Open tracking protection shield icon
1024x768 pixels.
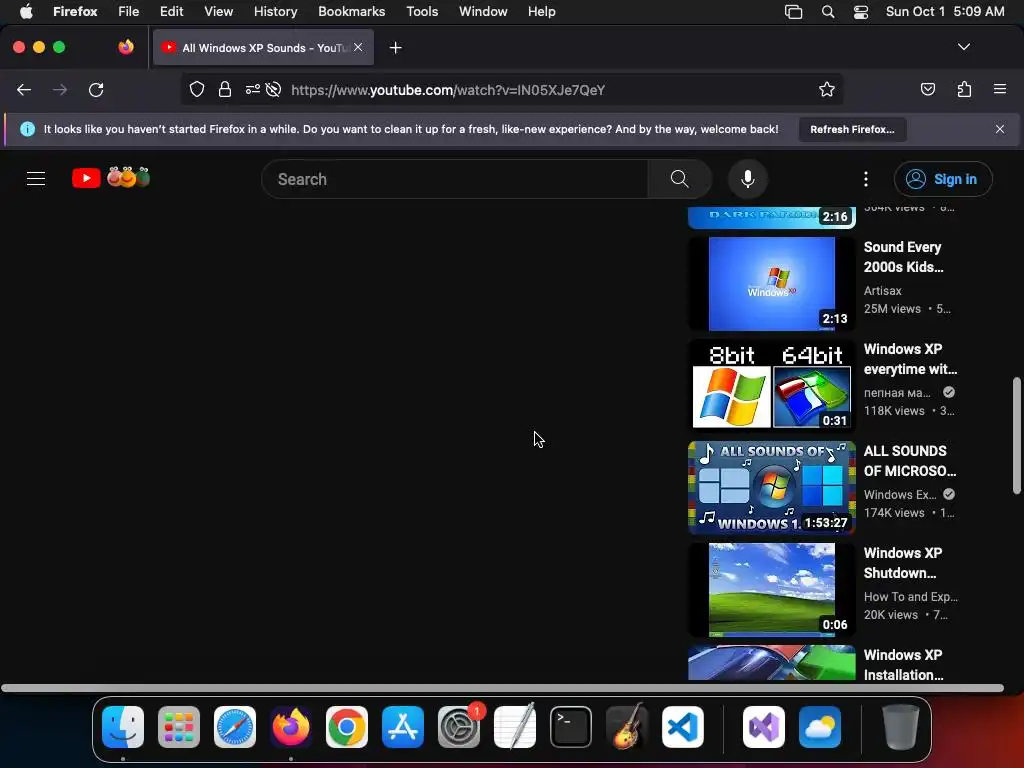(x=197, y=89)
